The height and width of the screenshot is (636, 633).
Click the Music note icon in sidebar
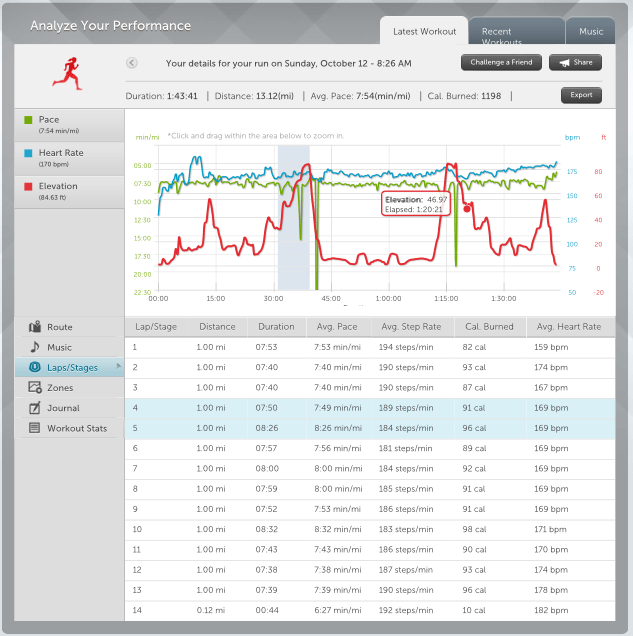tap(35, 347)
